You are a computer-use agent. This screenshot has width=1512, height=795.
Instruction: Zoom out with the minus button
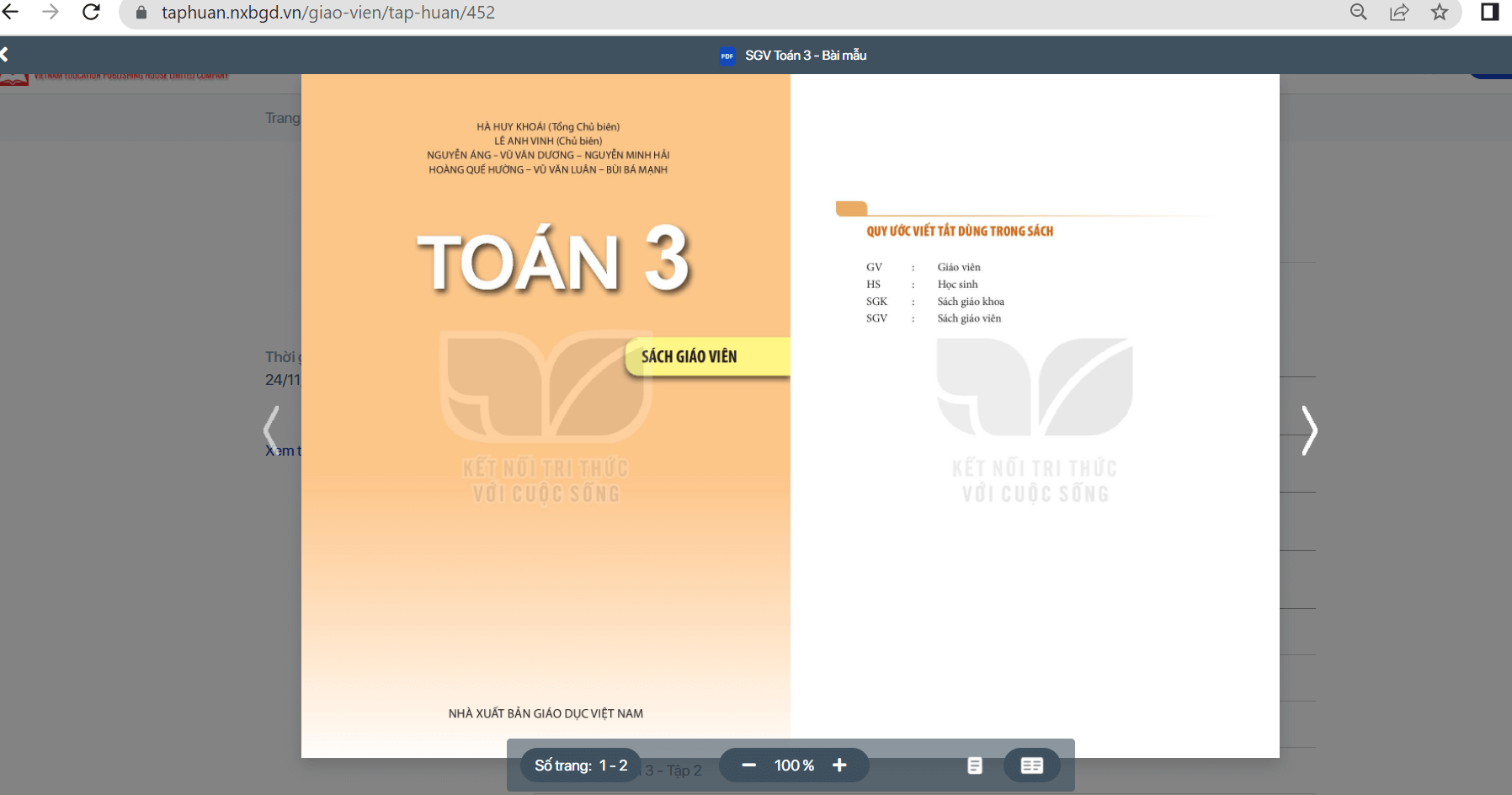pyautogui.click(x=748, y=766)
